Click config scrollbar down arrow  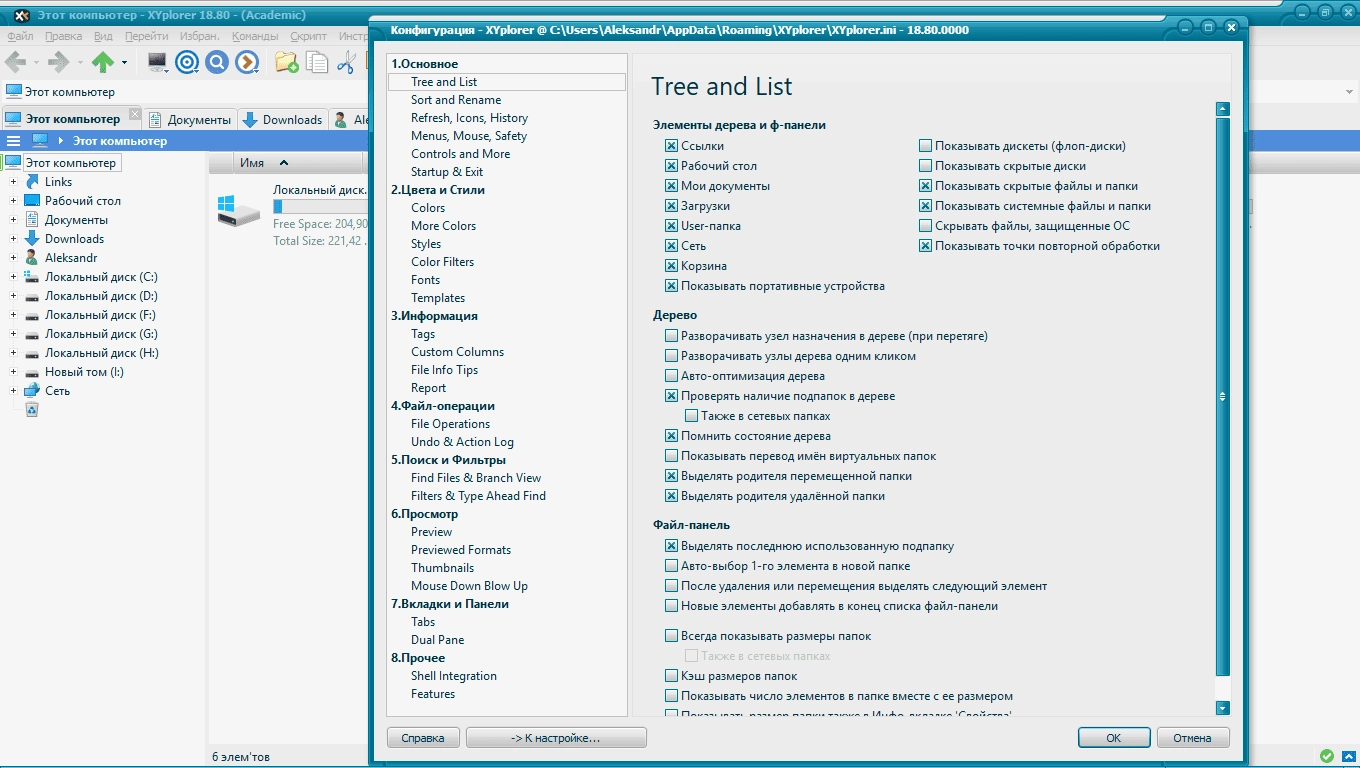1222,708
